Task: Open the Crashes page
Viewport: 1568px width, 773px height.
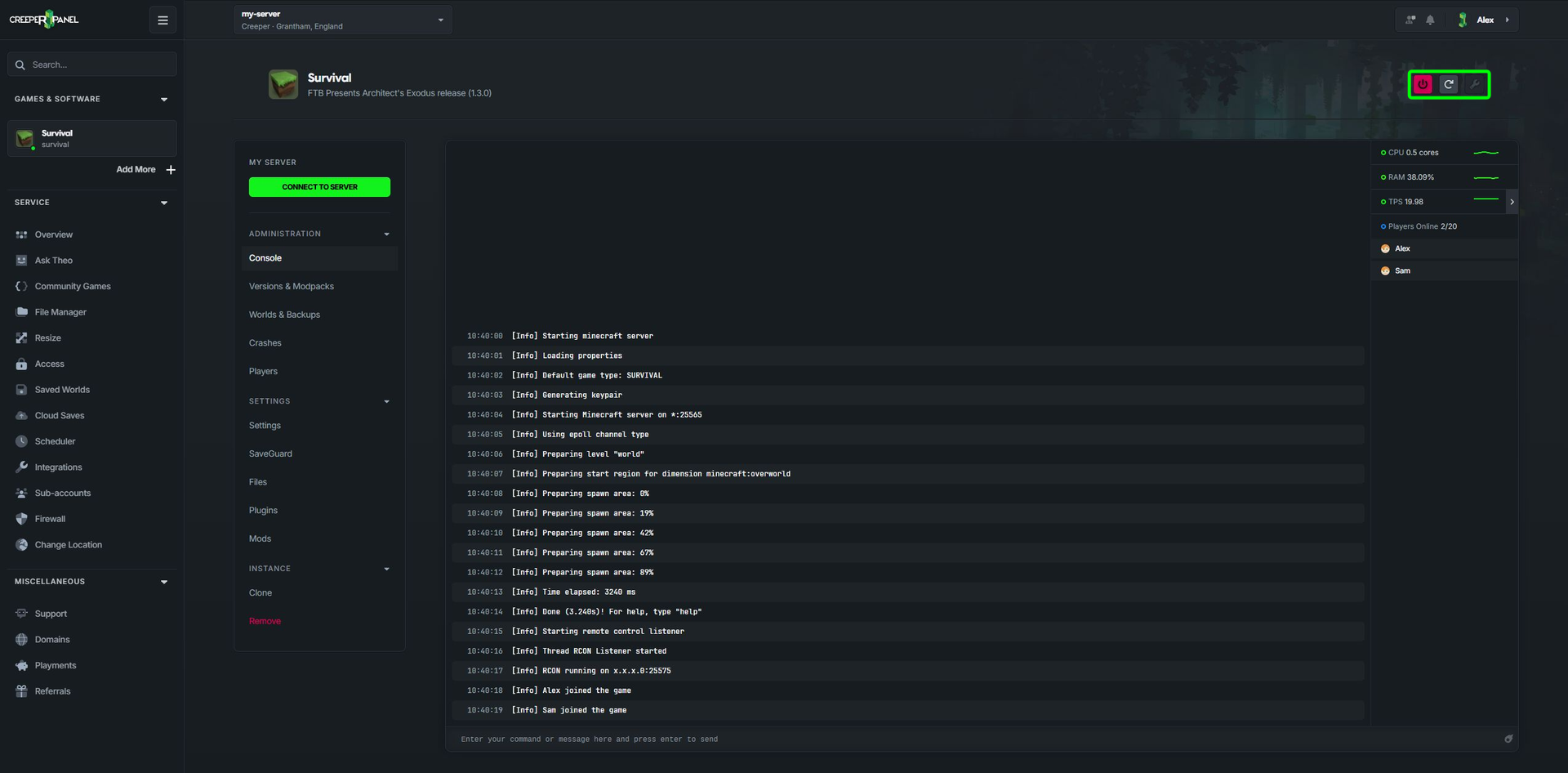Action: (x=265, y=343)
